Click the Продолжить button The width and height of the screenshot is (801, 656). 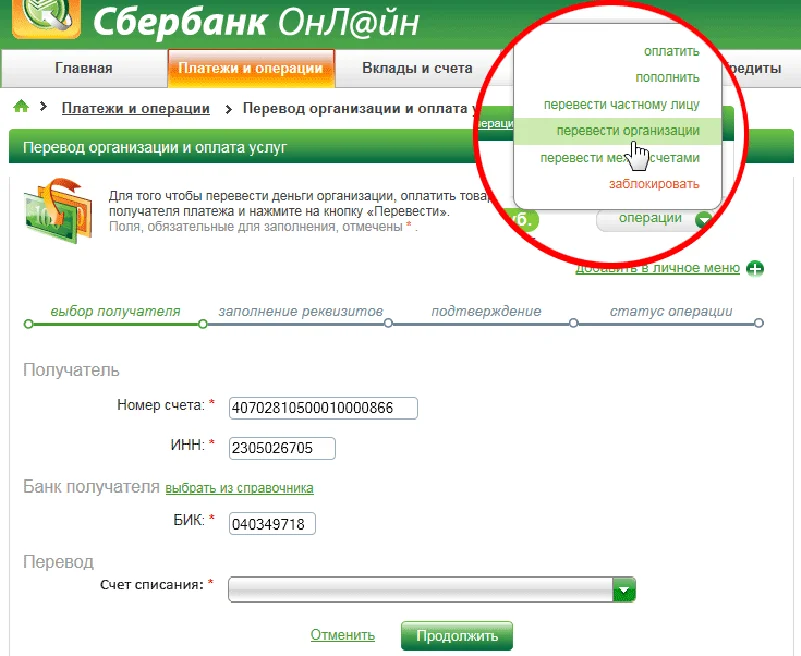pos(457,636)
